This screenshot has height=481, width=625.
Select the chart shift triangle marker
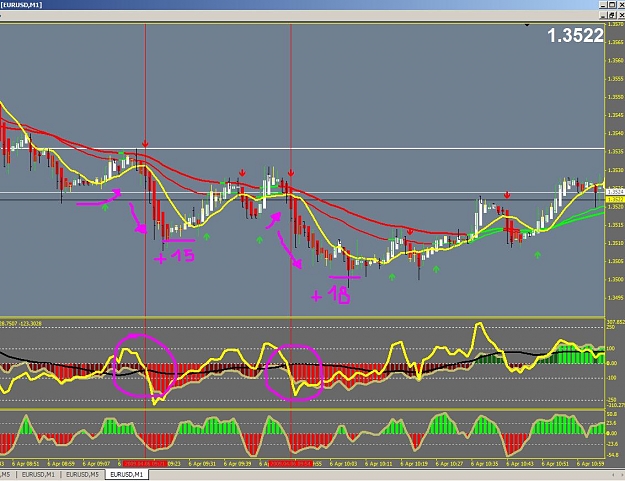[x=527, y=25]
